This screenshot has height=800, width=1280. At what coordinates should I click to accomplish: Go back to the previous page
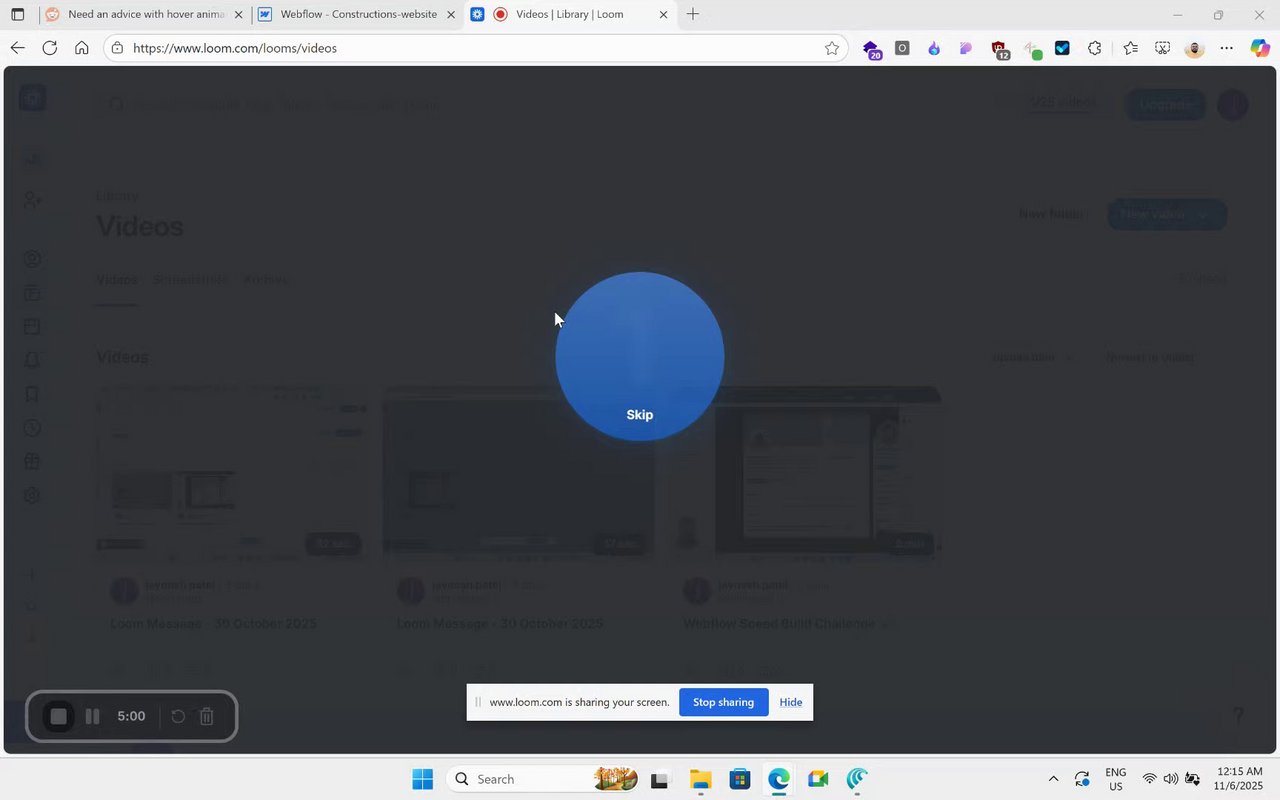click(17, 48)
